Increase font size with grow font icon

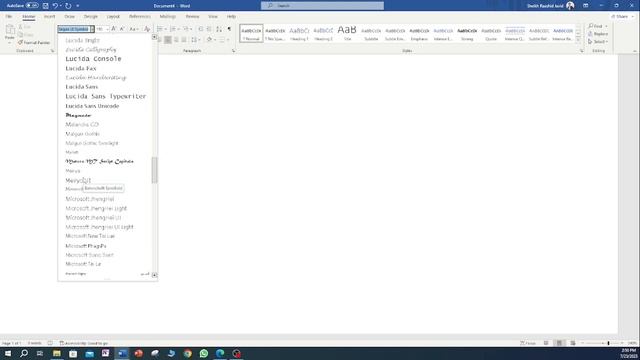pos(114,29)
